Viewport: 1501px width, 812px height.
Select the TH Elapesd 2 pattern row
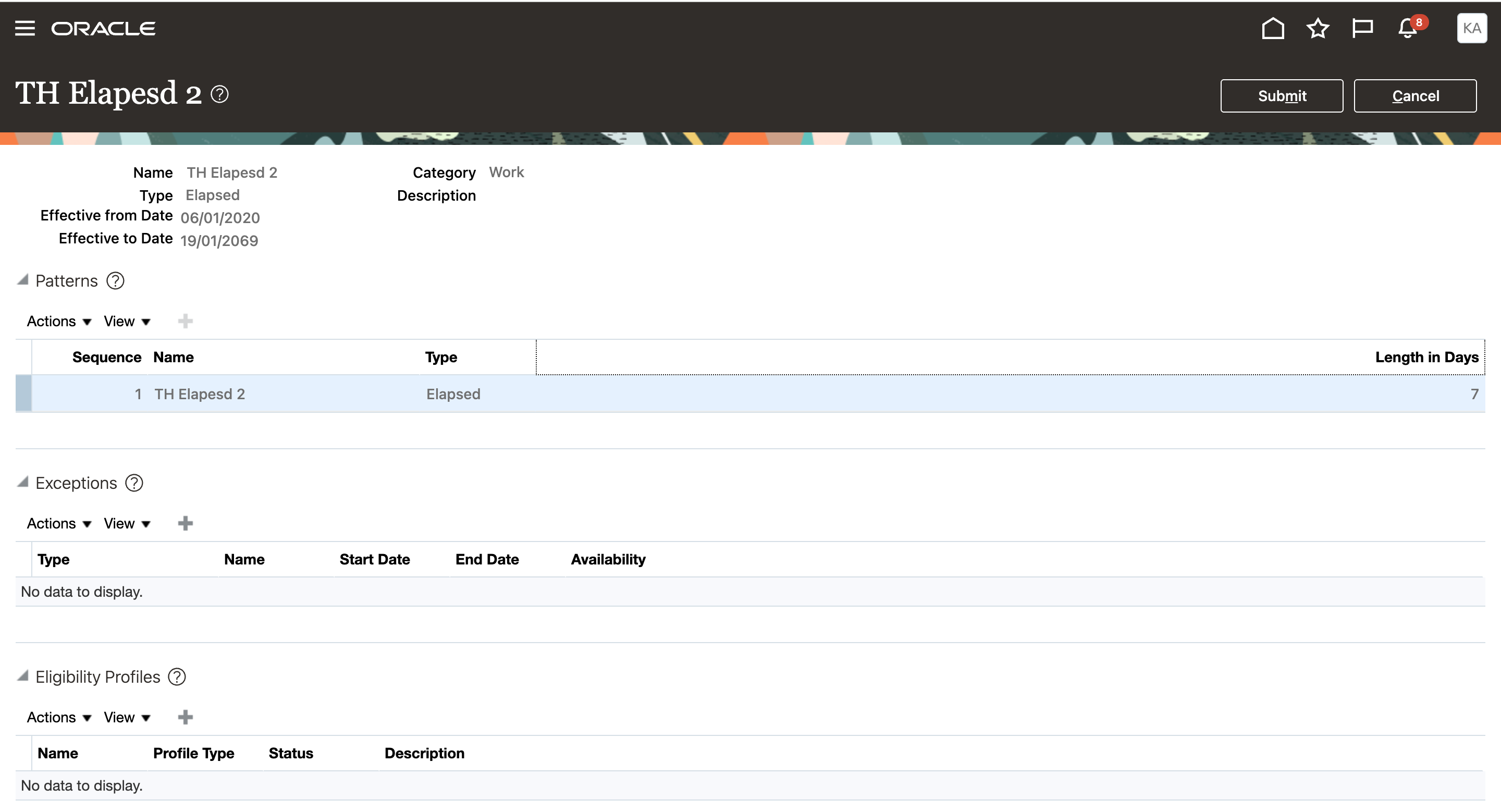click(x=199, y=395)
